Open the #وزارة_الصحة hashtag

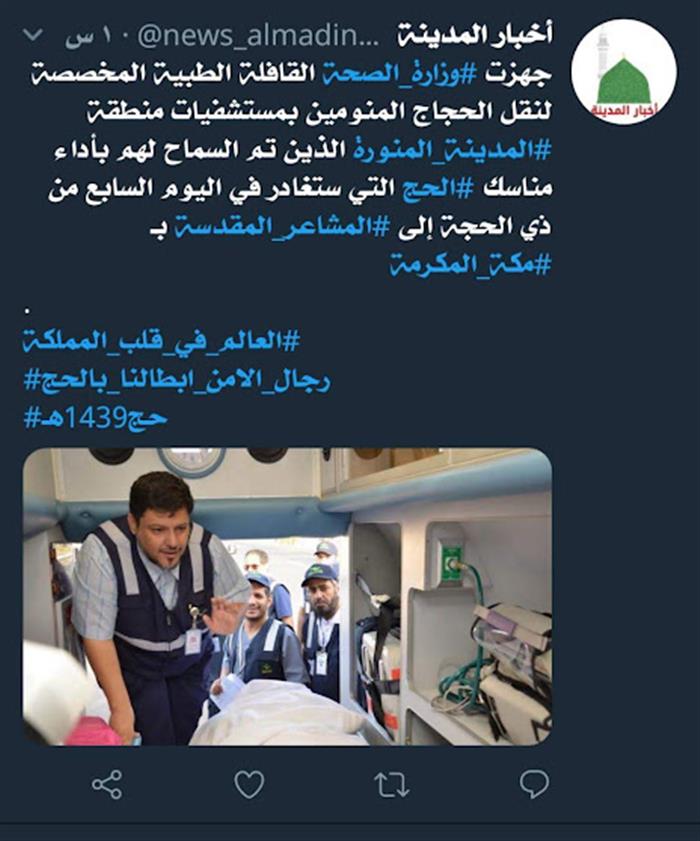[x=399, y=73]
